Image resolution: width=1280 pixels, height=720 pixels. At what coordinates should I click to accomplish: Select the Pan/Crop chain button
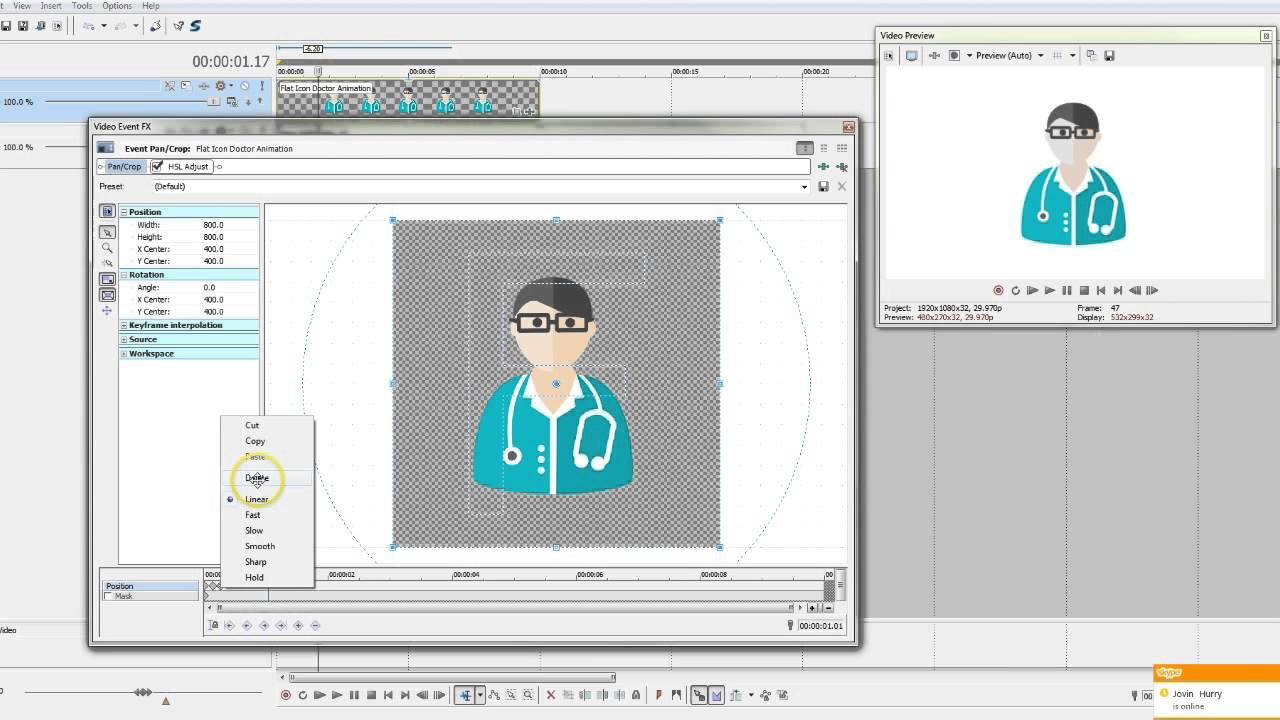point(124,167)
